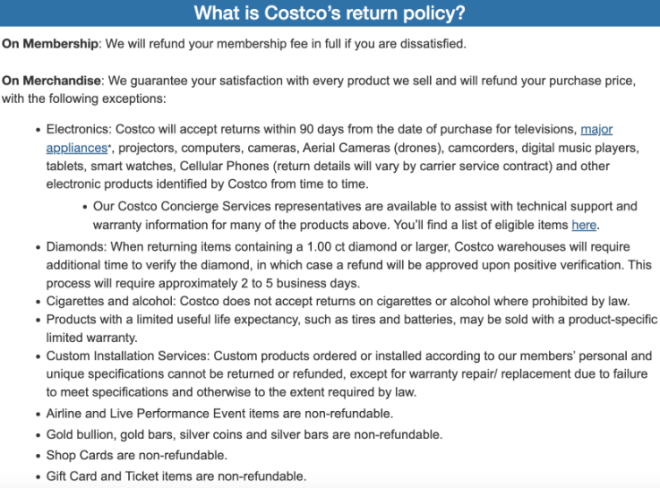
Task: Click the "Custom Installation Services:" bullet heading
Action: [128, 356]
